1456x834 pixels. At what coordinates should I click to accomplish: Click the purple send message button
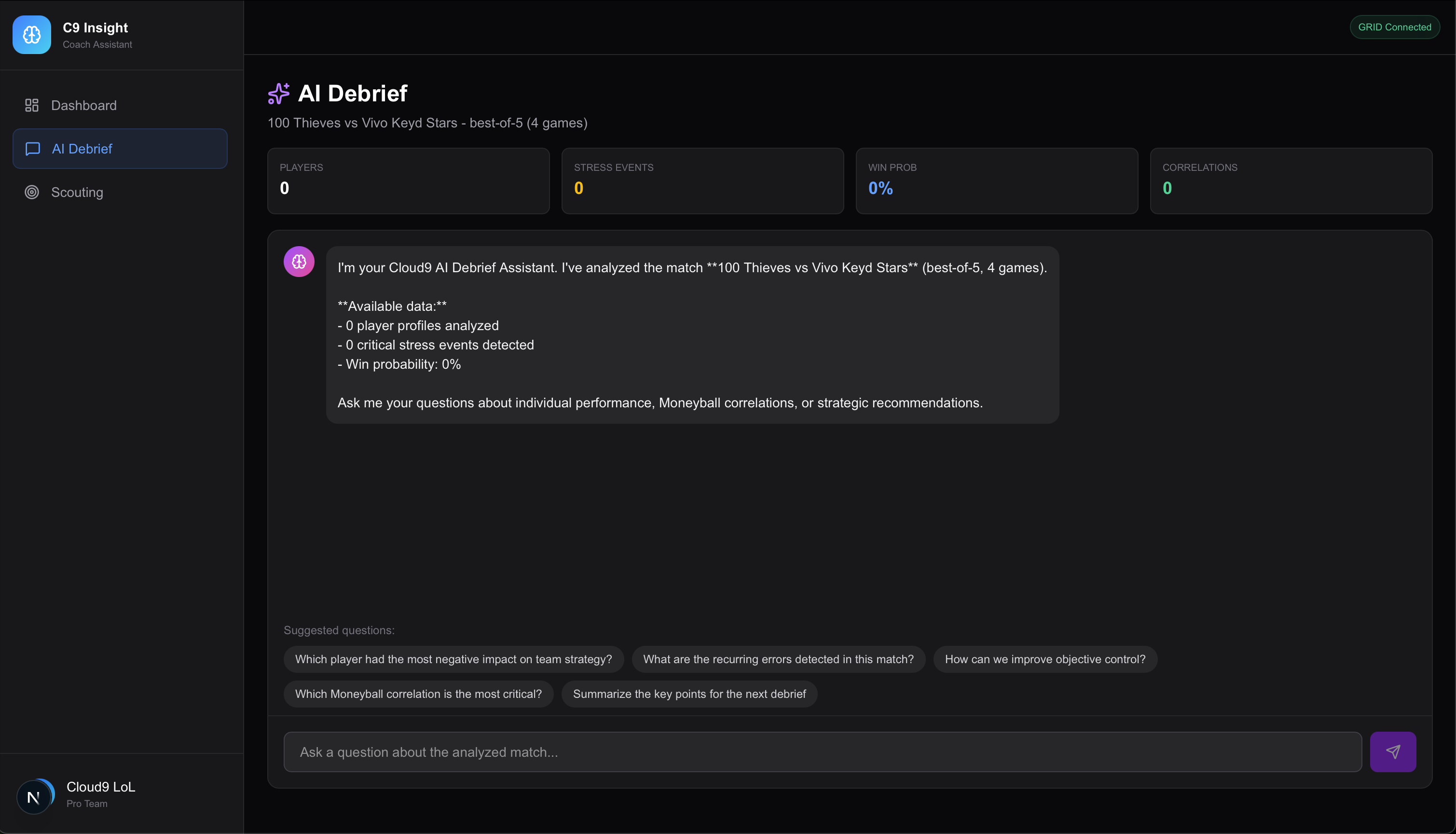[x=1392, y=751]
